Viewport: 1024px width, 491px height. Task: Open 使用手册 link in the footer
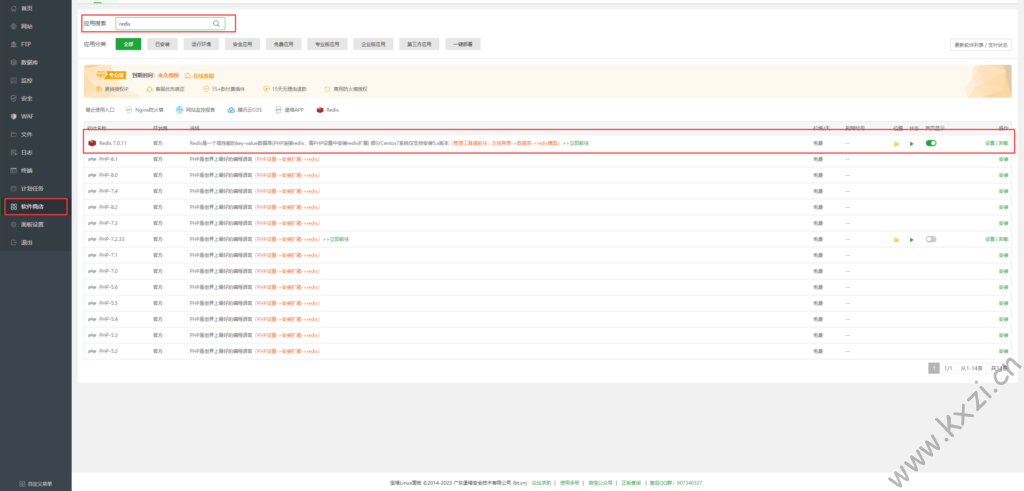click(570, 483)
